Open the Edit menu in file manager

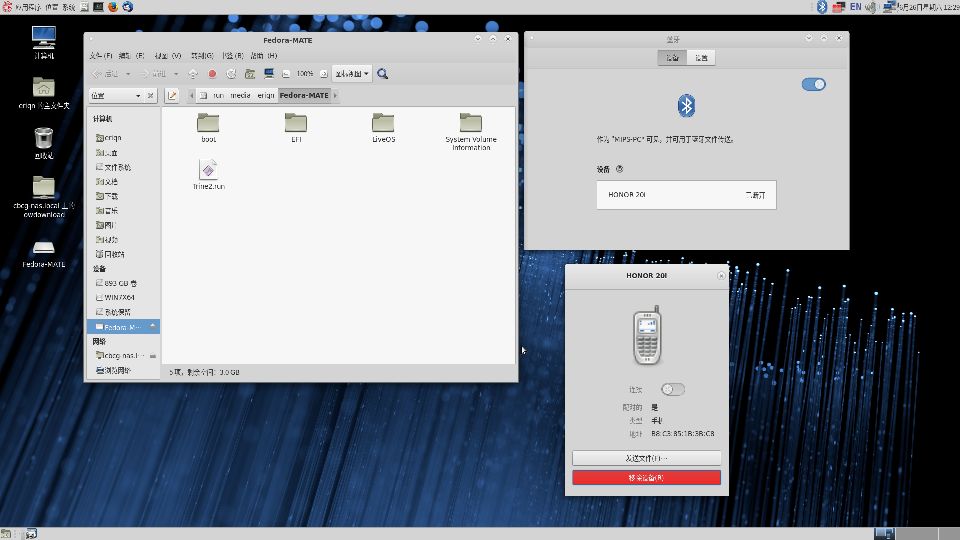132,56
